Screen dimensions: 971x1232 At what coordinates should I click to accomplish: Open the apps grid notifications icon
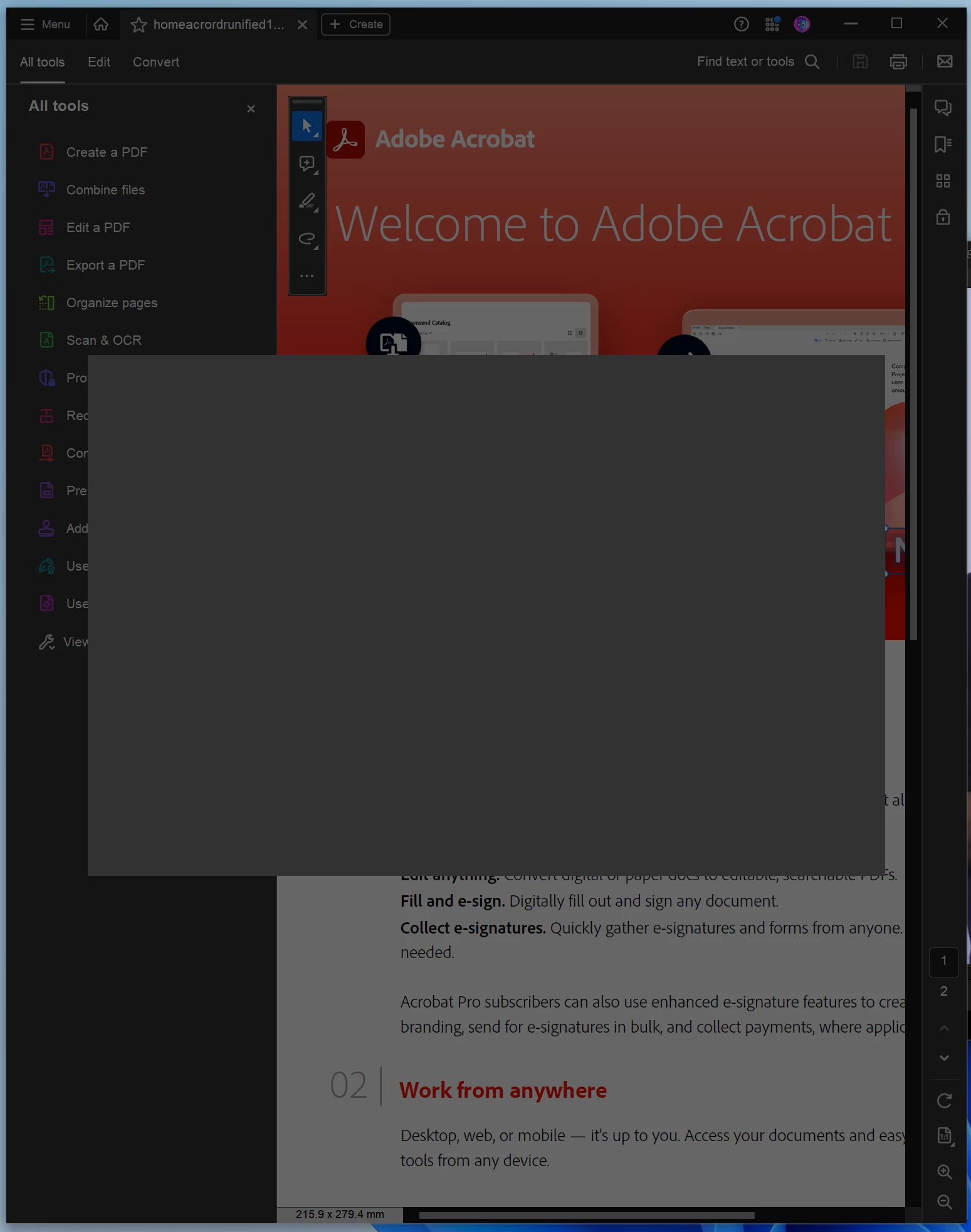772,24
